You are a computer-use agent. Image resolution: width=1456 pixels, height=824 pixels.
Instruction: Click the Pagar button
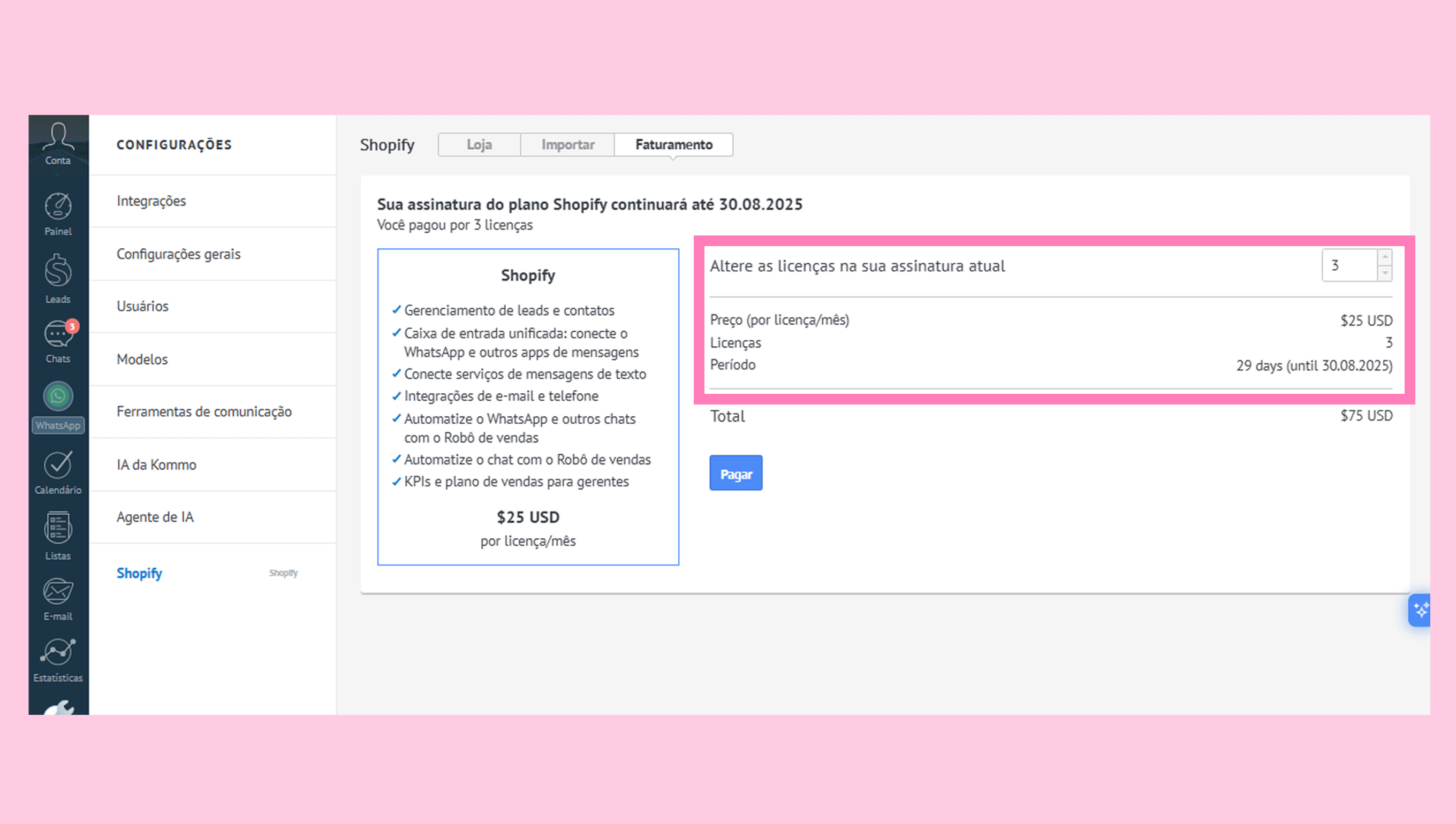click(x=736, y=473)
